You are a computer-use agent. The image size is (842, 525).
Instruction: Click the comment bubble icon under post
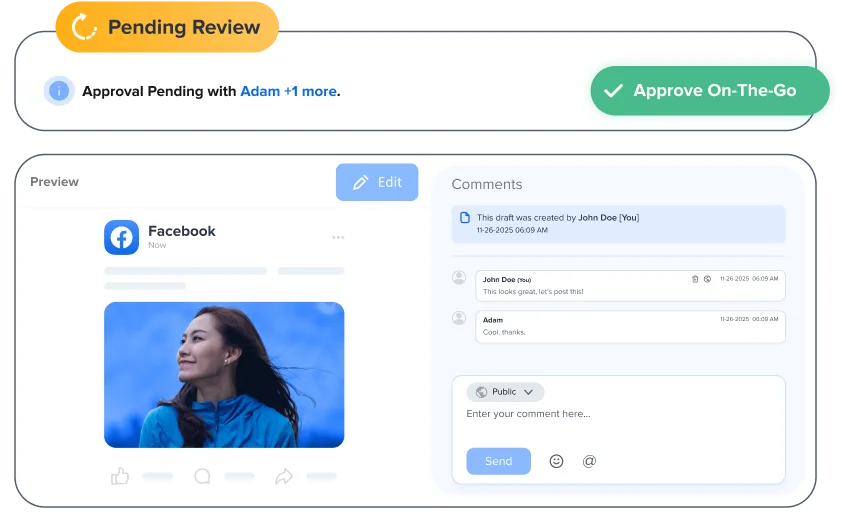pyautogui.click(x=202, y=477)
